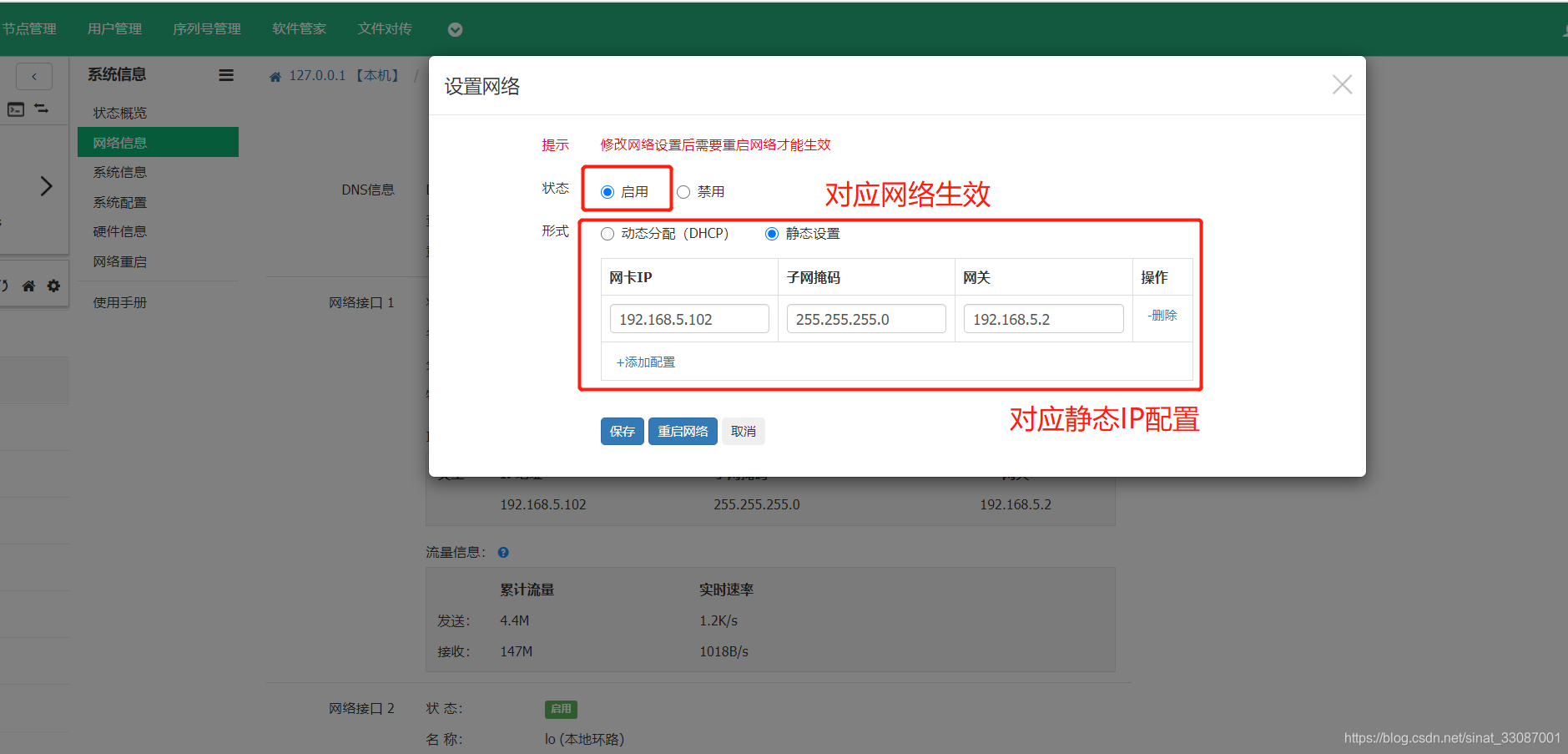Click the 取消 button
The width and height of the screenshot is (1568, 754).
[x=744, y=431]
